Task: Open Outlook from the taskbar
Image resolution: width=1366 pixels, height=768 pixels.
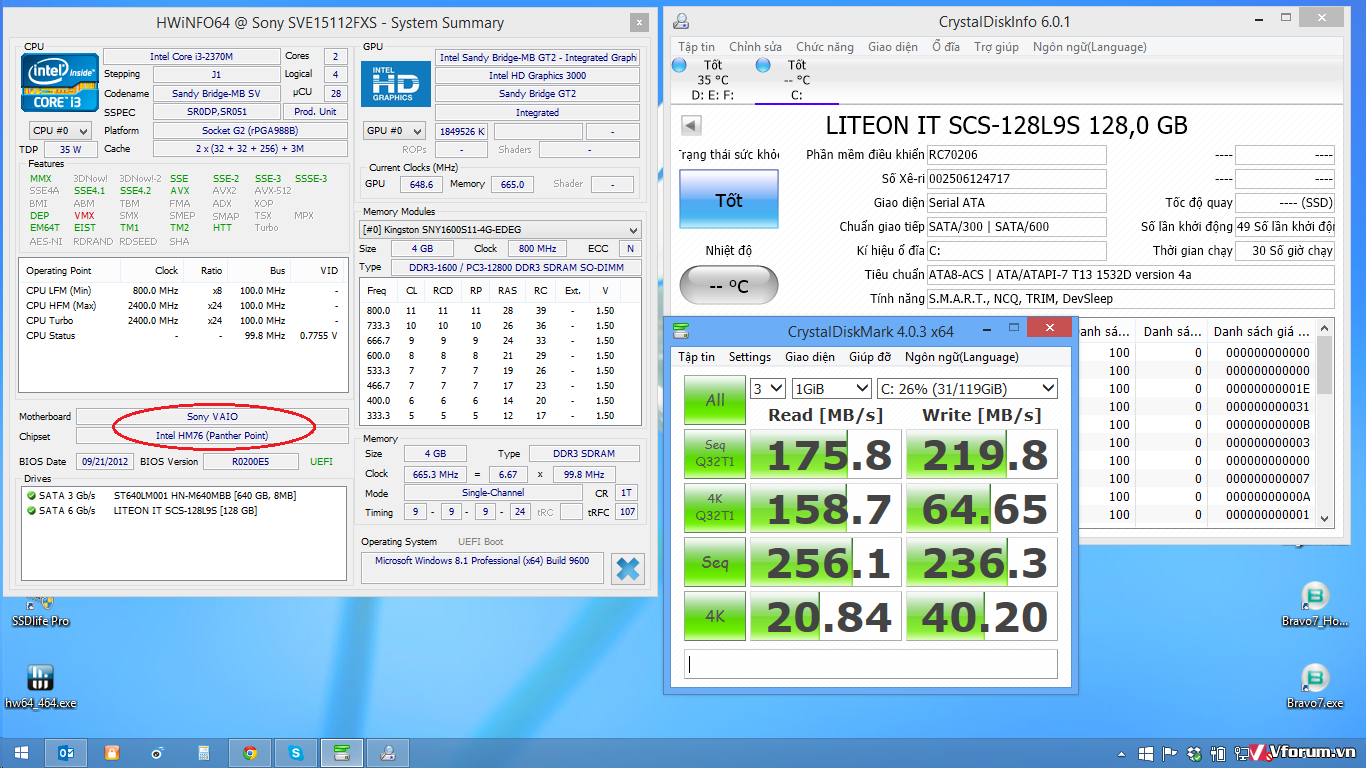Action: point(68,752)
